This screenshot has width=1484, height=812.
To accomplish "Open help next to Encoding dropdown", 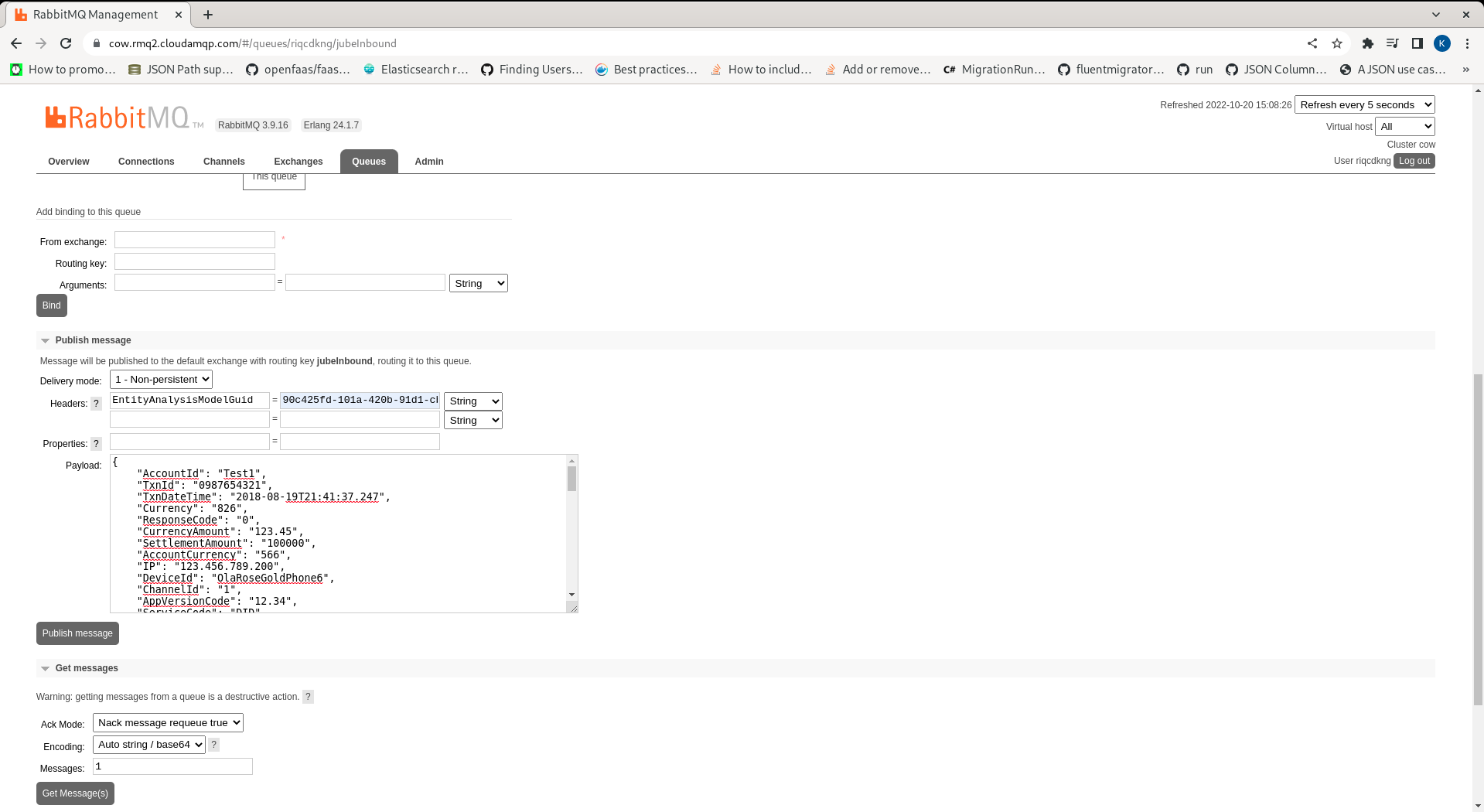I will point(213,745).
